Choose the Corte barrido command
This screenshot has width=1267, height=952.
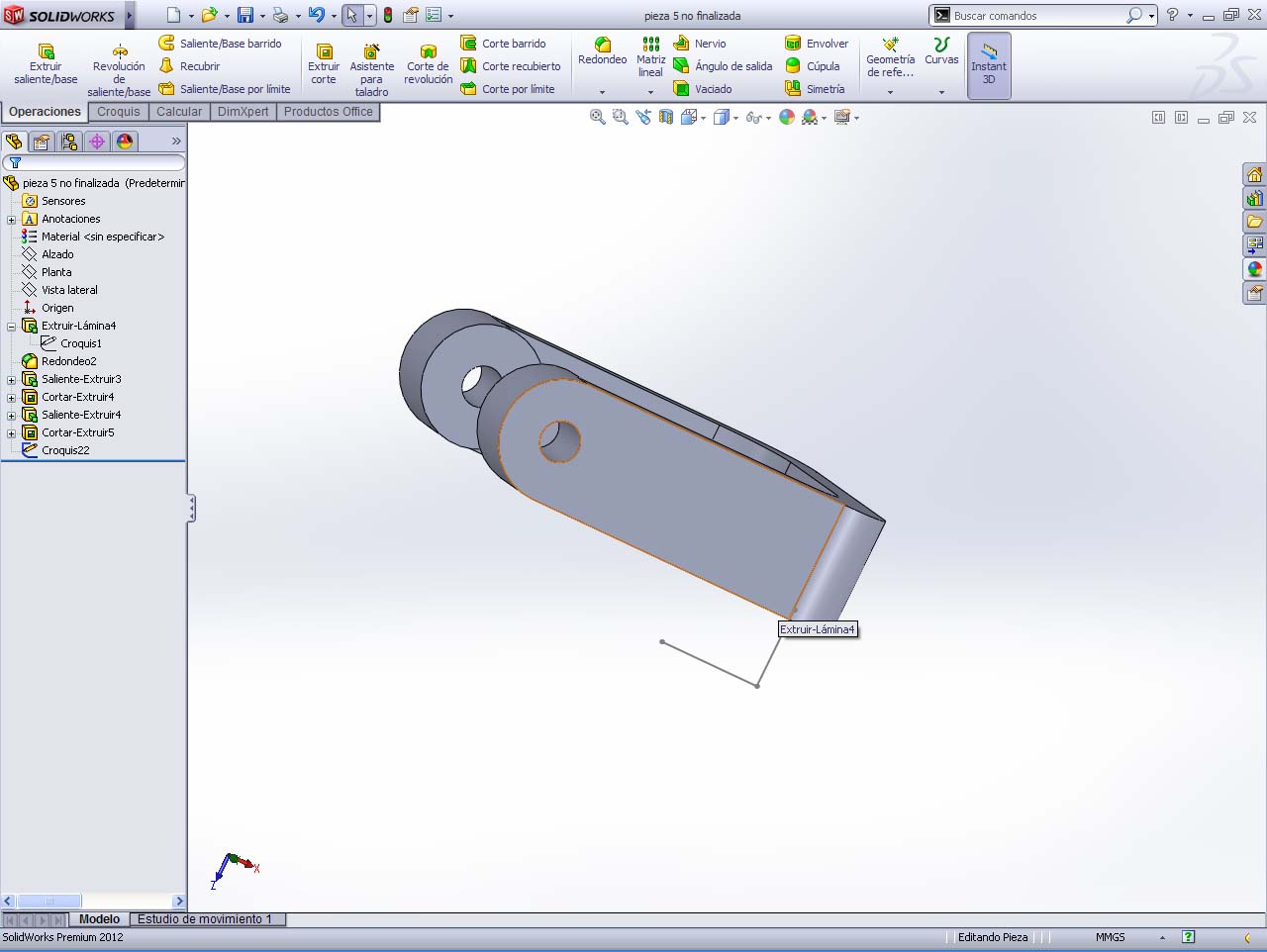(x=504, y=44)
